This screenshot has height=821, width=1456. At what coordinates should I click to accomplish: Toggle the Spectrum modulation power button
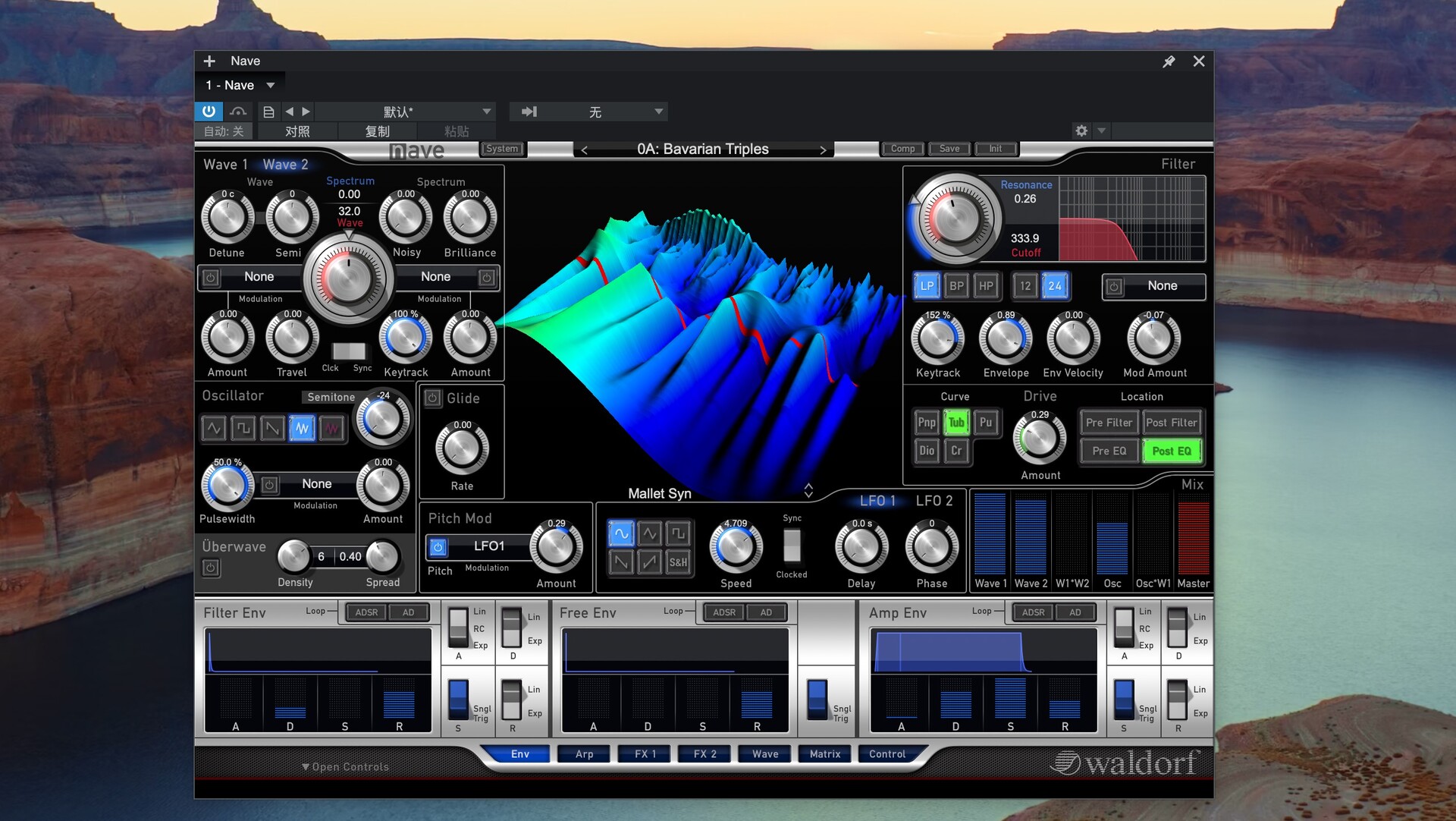pos(487,278)
